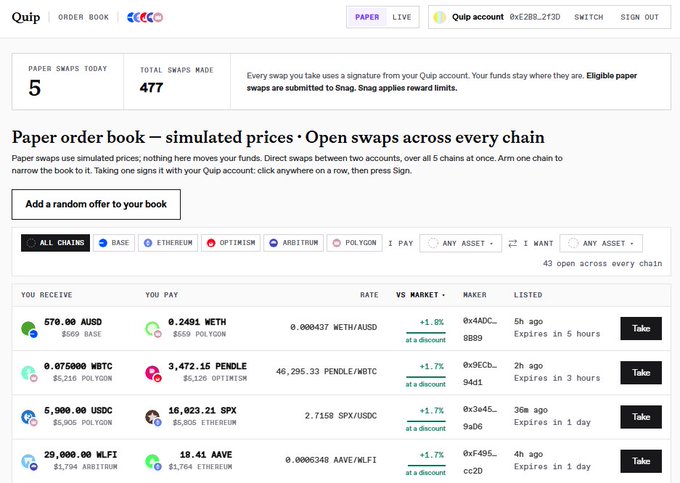
Task: Click the 46,295.33 PENDLE/WBTC rate
Action: [x=326, y=372]
